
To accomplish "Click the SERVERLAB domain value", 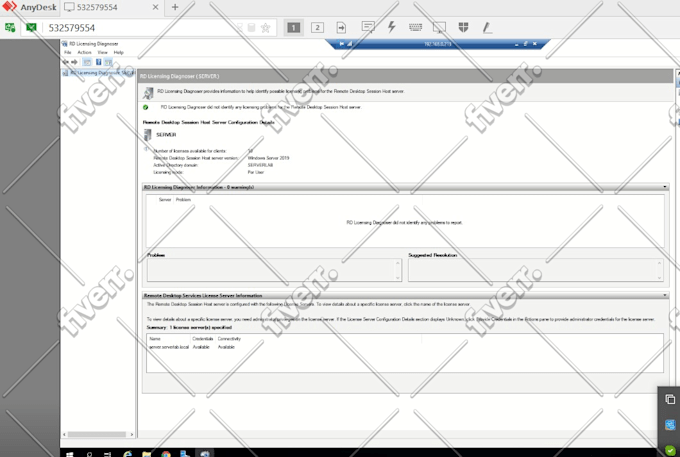I will coord(260,165).
